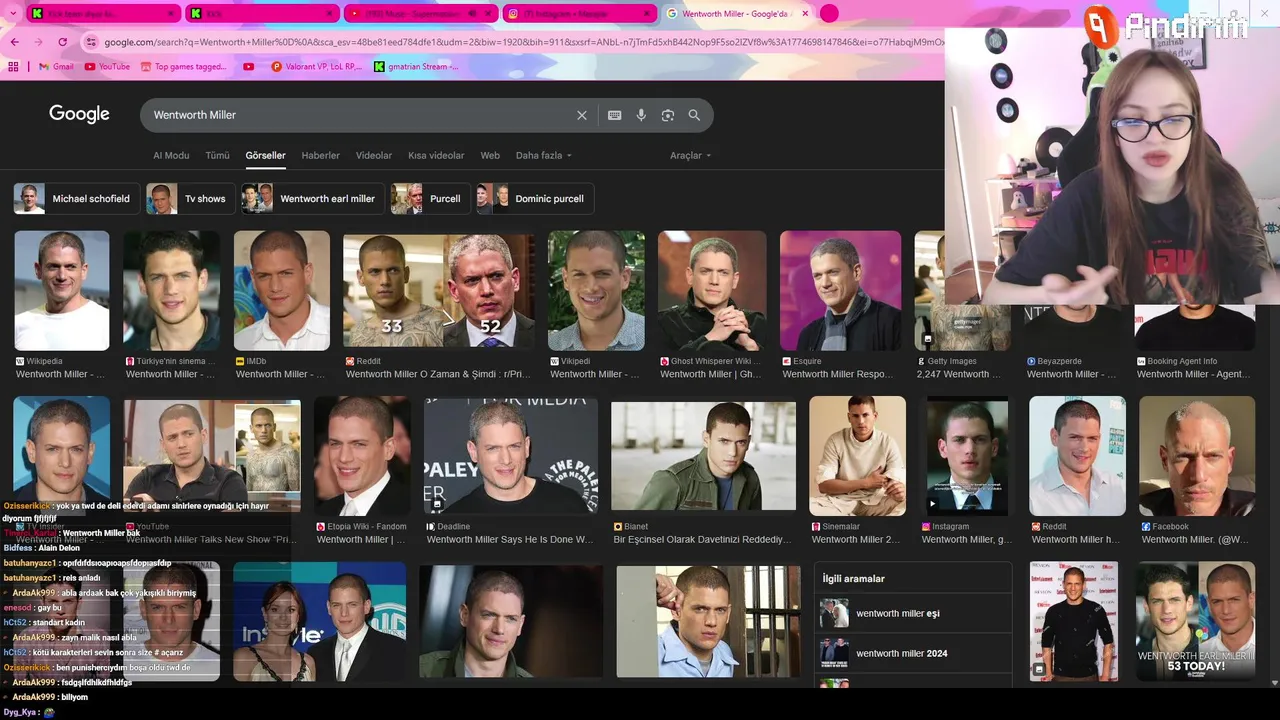Open the unlabeled YouTube icon bookmark
This screenshot has height=720, width=1280.
(x=249, y=67)
